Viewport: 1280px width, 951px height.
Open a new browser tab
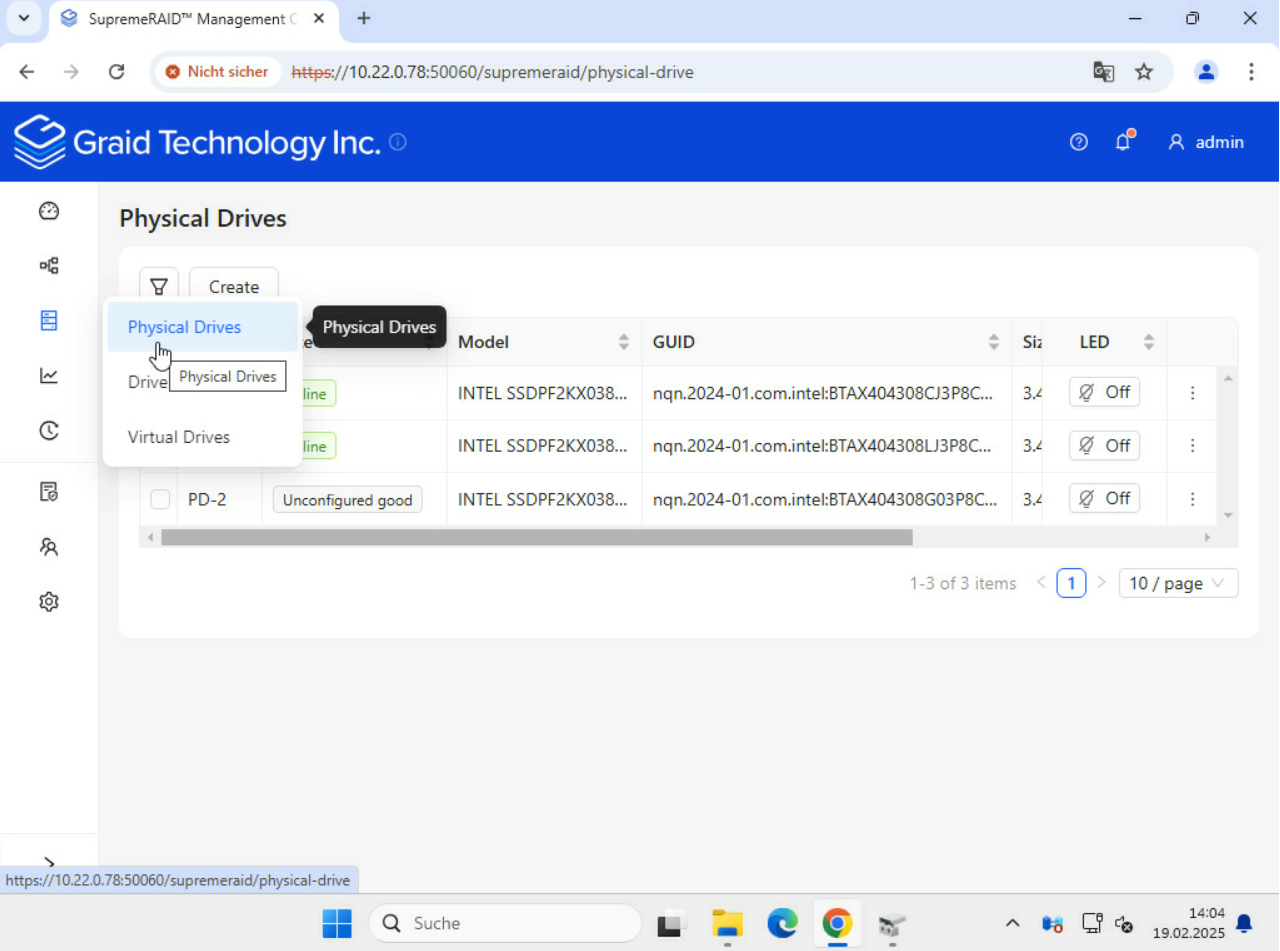tap(364, 18)
